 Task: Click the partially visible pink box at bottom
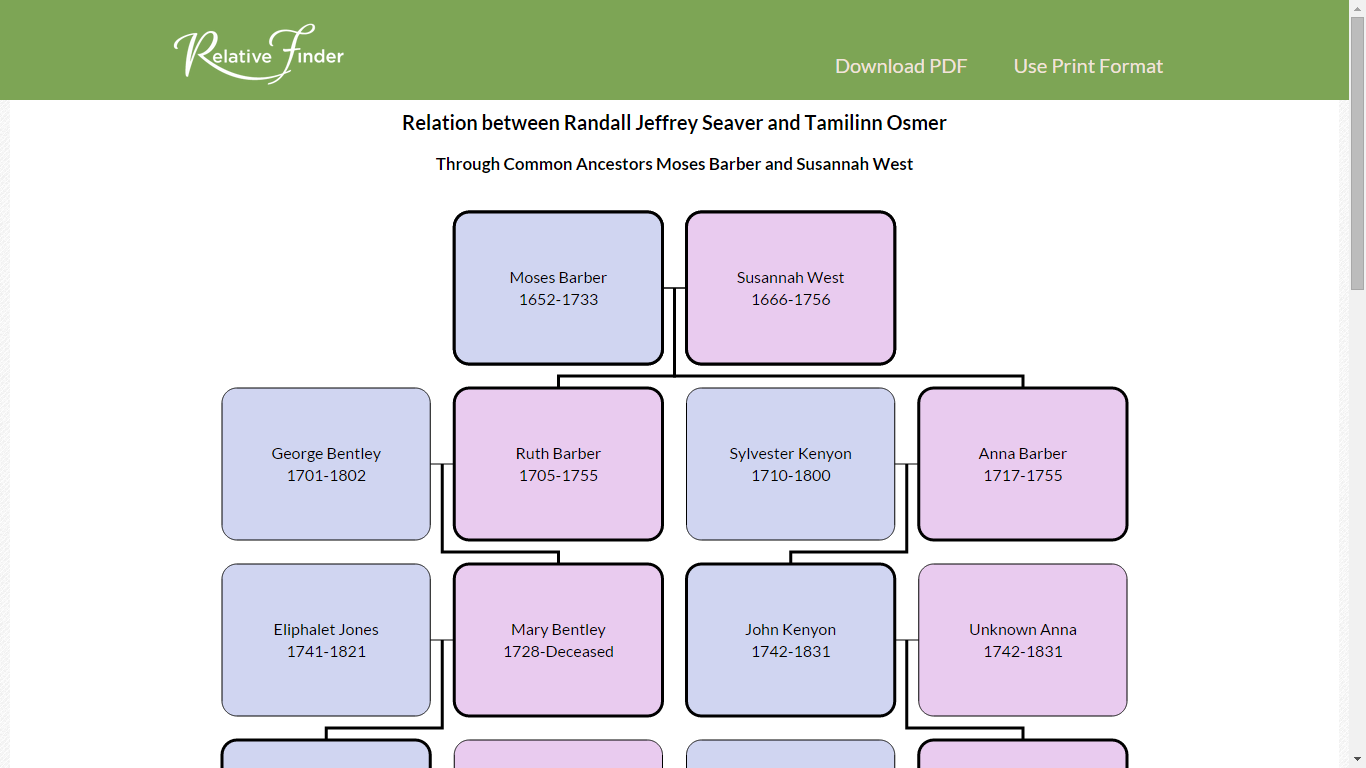tap(558, 755)
